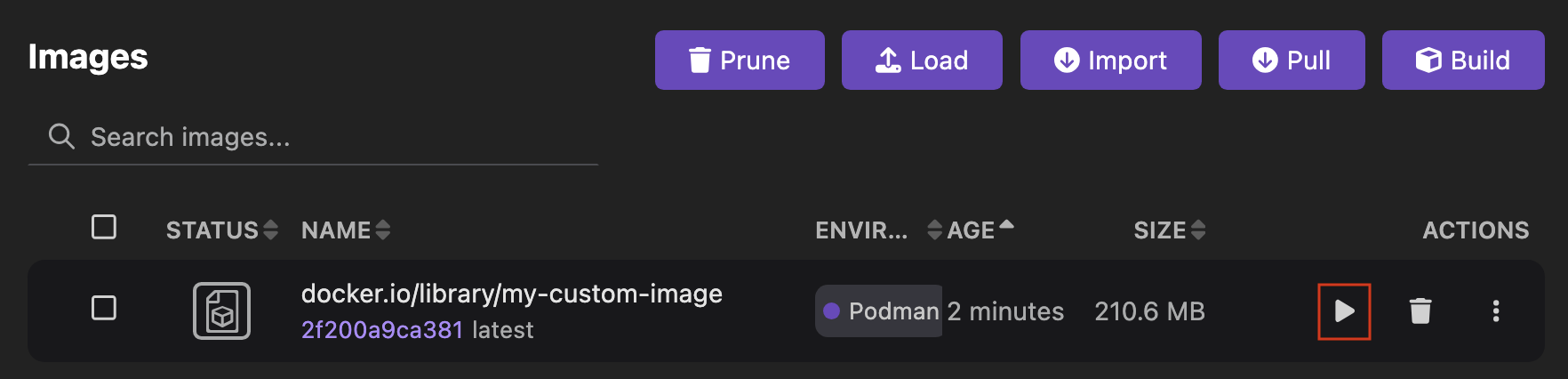
Task: Check the my-custom-image row checkbox
Action: point(104,308)
